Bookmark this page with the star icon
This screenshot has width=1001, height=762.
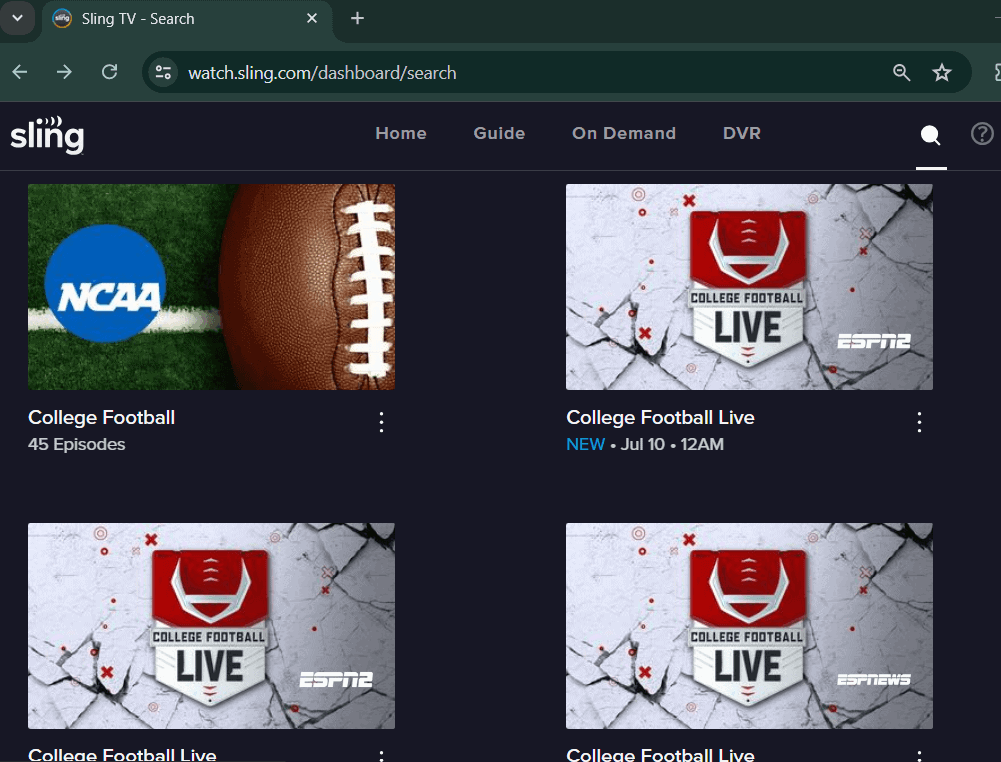point(942,72)
